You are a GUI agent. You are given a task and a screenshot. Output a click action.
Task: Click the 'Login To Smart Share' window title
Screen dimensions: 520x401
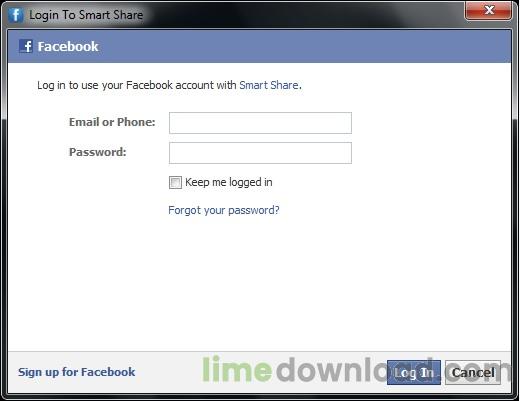click(86, 15)
